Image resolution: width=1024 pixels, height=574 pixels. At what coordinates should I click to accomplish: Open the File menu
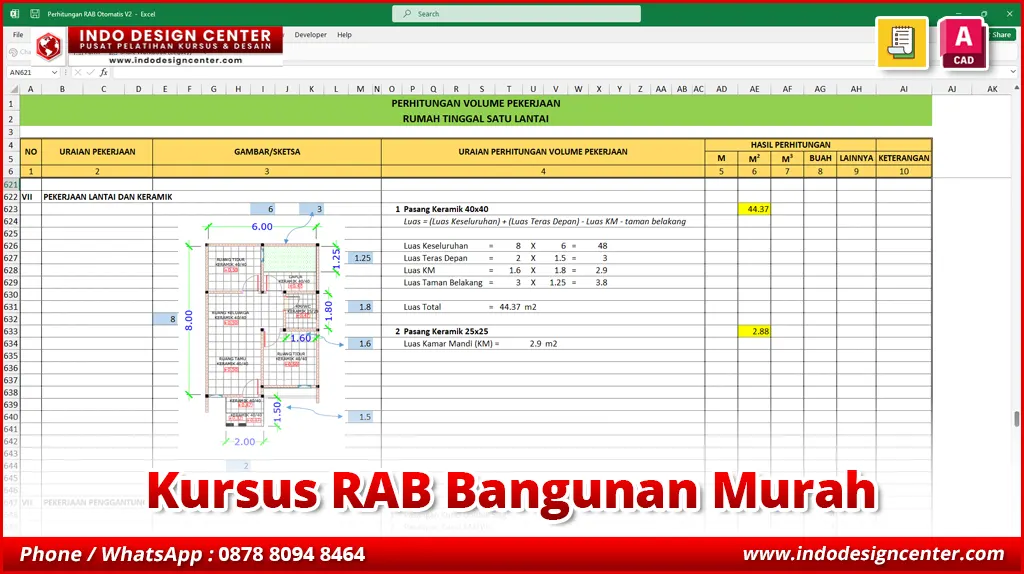point(18,35)
